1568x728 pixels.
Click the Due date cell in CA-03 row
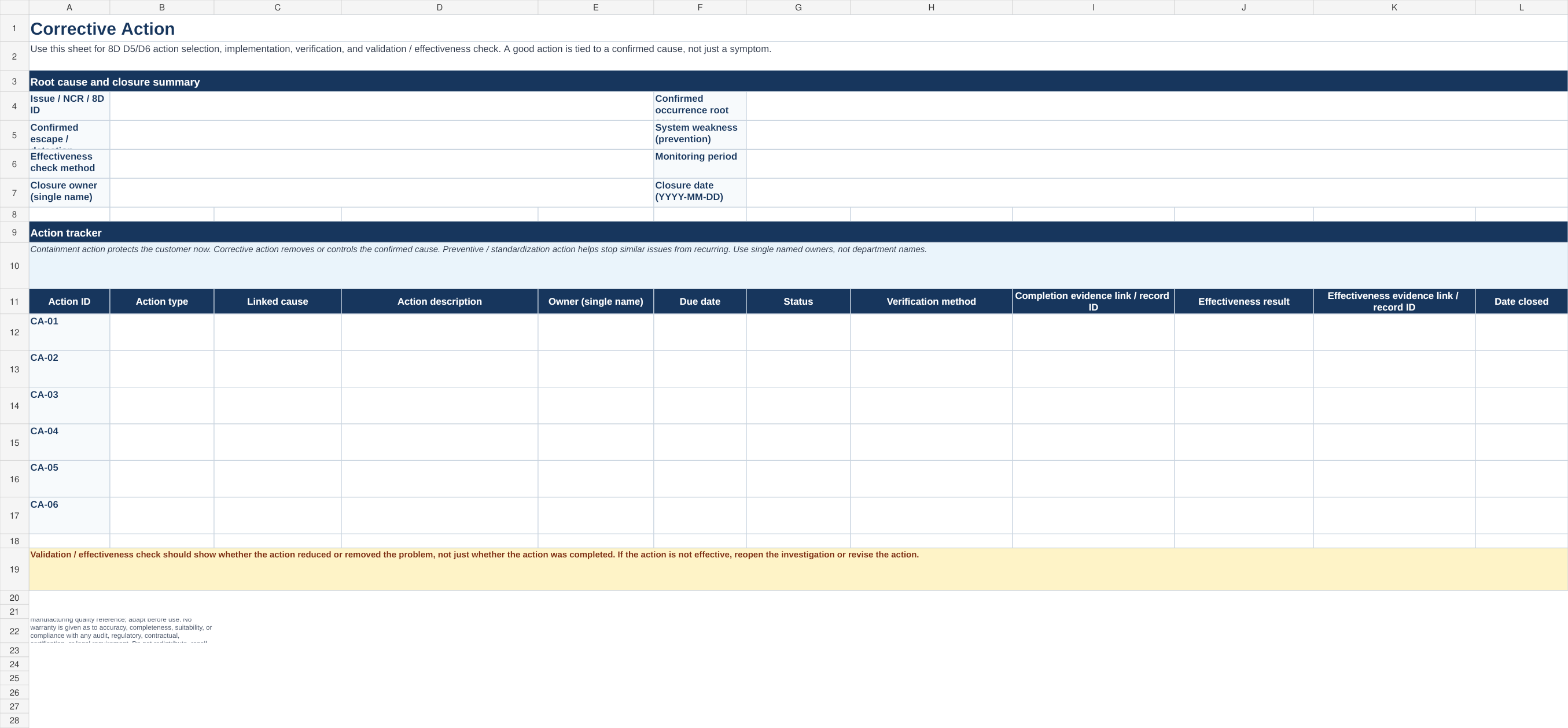[x=700, y=406]
